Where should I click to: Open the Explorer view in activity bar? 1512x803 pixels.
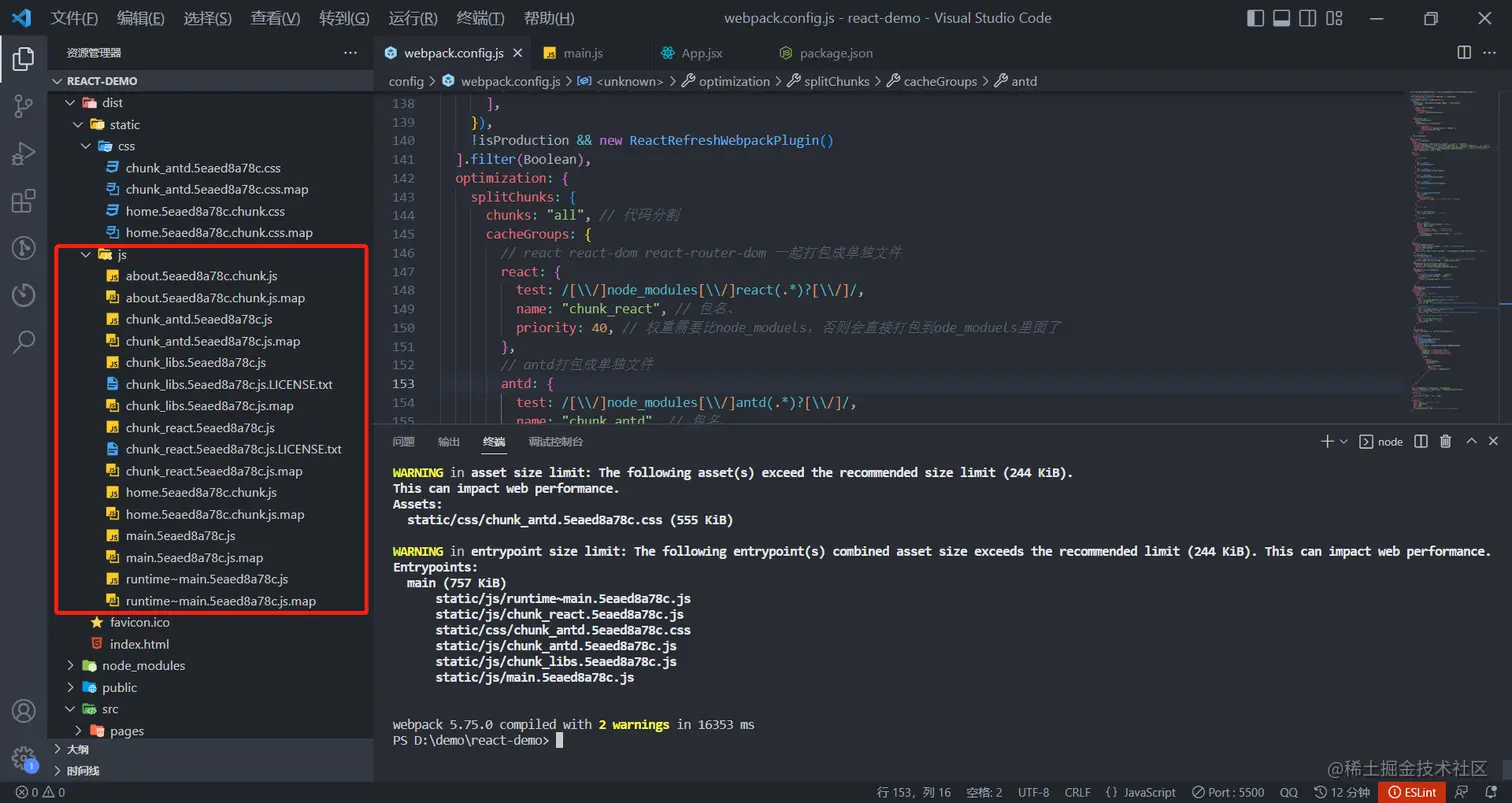[23, 59]
